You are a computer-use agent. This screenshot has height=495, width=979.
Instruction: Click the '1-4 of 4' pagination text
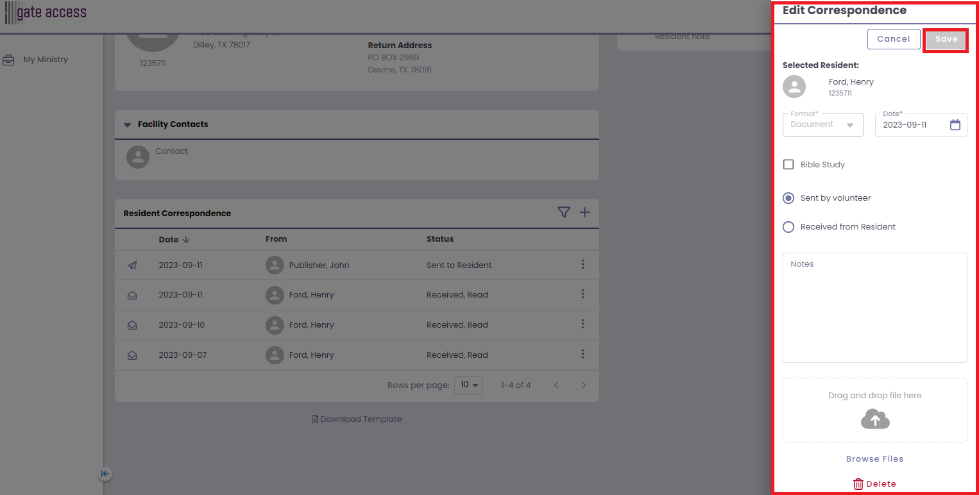click(516, 385)
